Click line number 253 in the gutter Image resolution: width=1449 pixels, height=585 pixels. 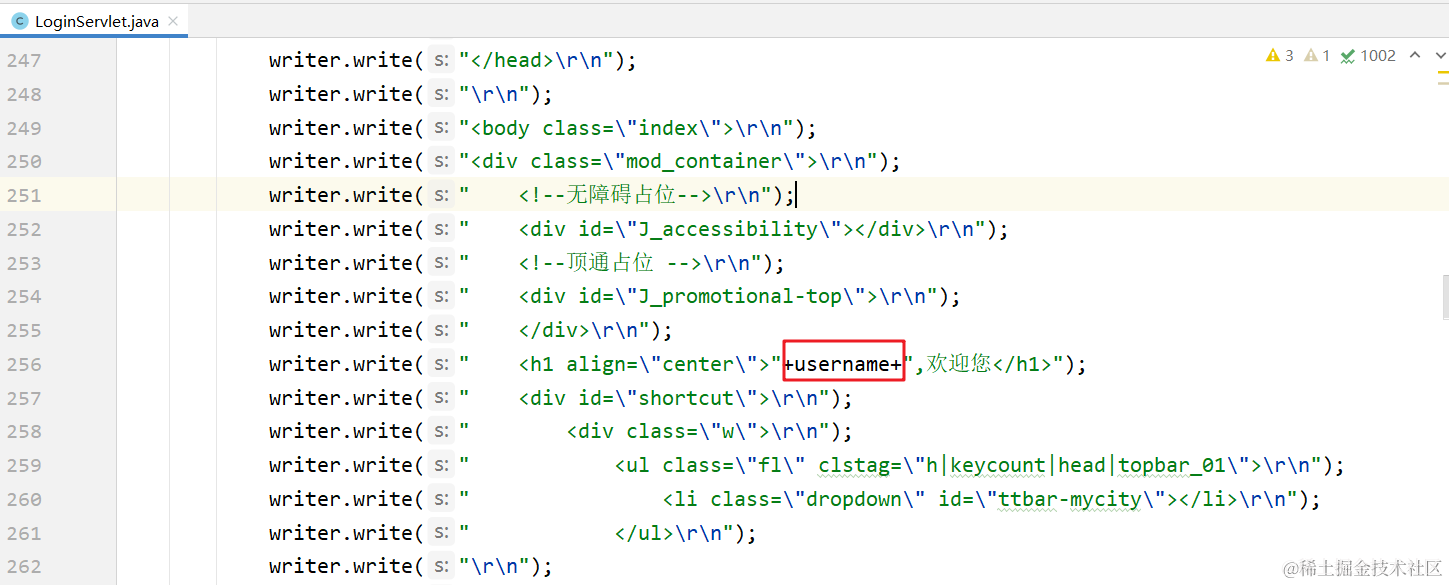coord(24,264)
